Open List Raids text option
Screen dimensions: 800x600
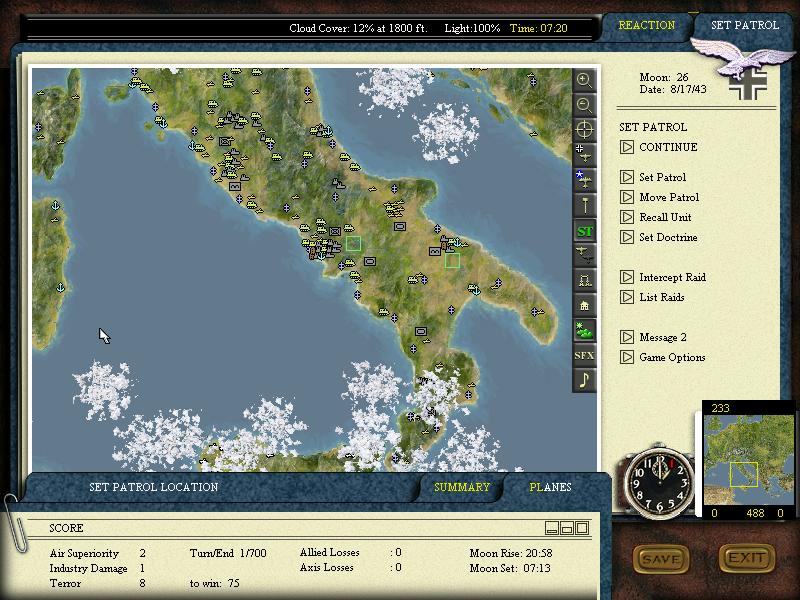click(x=662, y=297)
